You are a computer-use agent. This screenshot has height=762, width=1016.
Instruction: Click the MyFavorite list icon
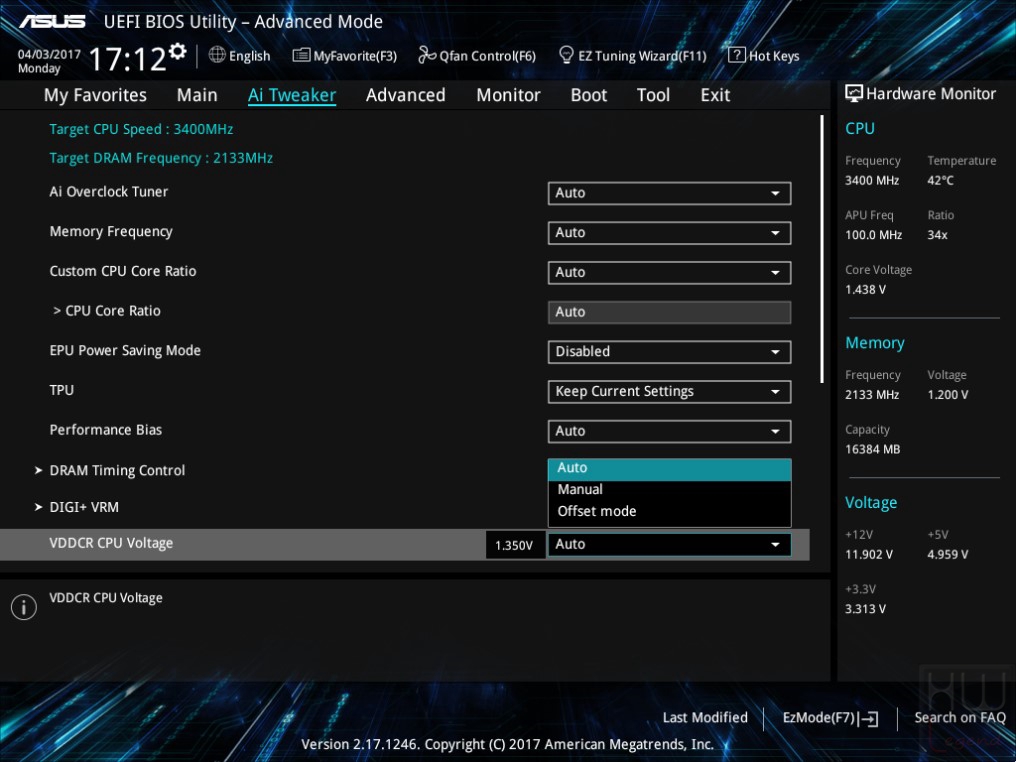coord(301,55)
